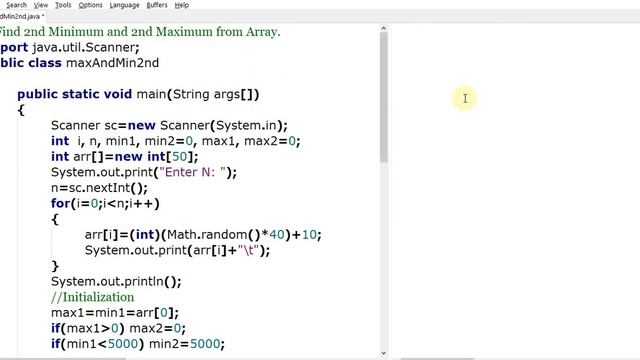640x360 pixels.
Task: Click the 'int i, n, min1, min2=0' declaration line
Action: point(176,141)
